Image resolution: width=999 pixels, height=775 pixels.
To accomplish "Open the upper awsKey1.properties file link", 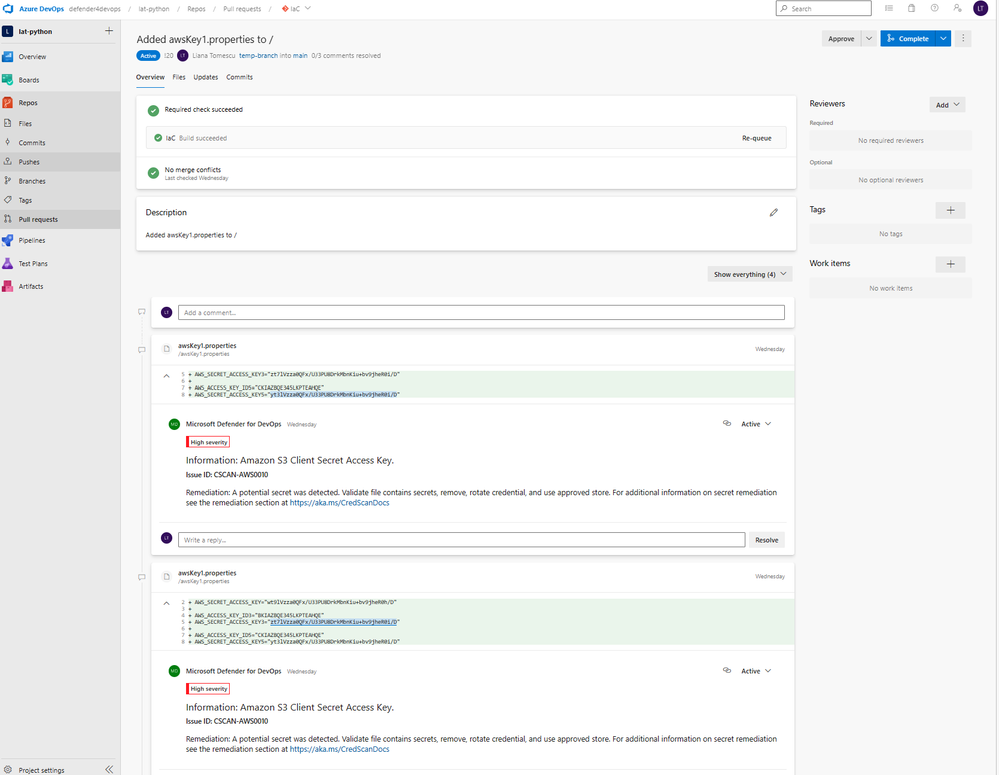I will point(207,345).
